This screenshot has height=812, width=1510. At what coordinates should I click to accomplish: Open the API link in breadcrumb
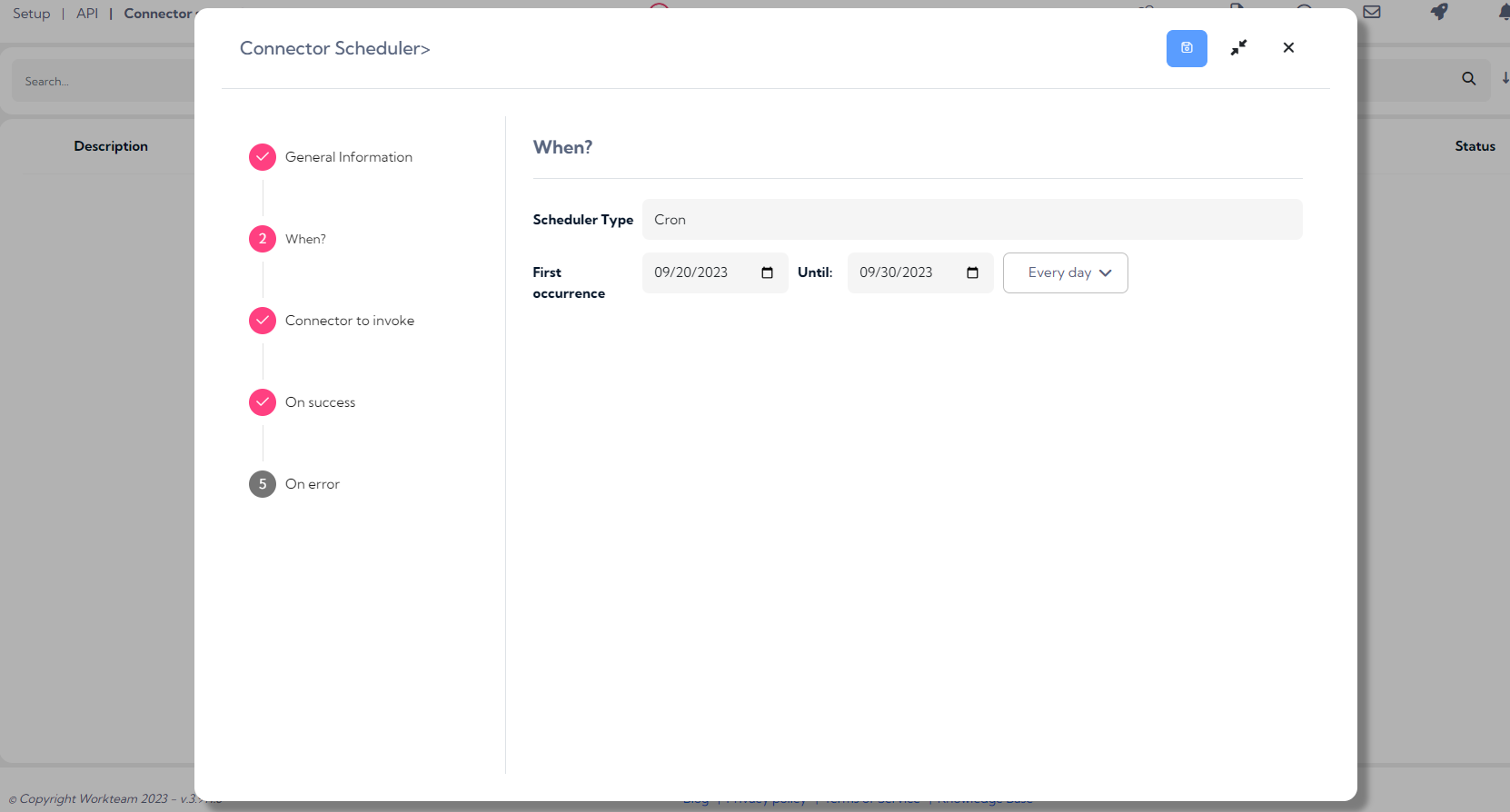click(87, 14)
